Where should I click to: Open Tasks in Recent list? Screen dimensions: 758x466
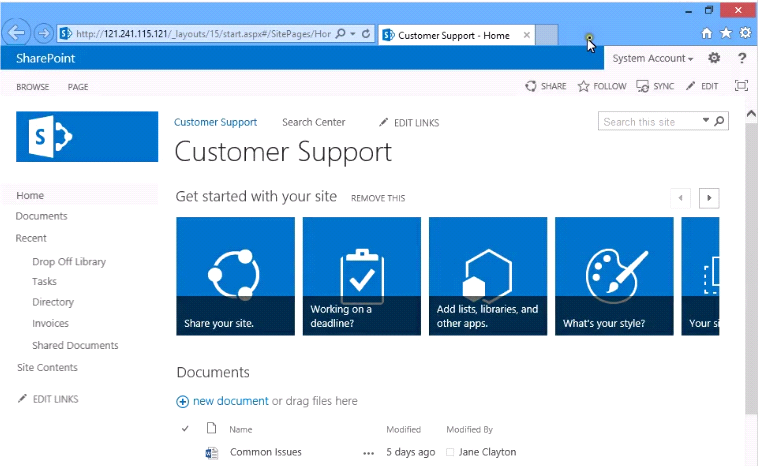[44, 281]
